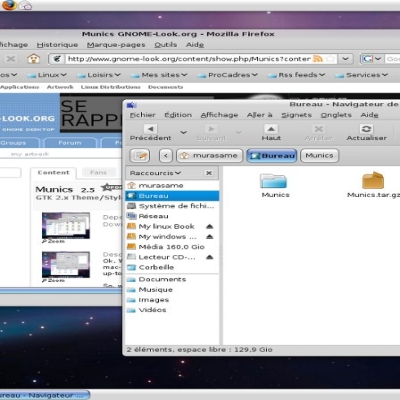Open the Aller à menu
Viewport: 400px width, 400px height.
[260, 115]
